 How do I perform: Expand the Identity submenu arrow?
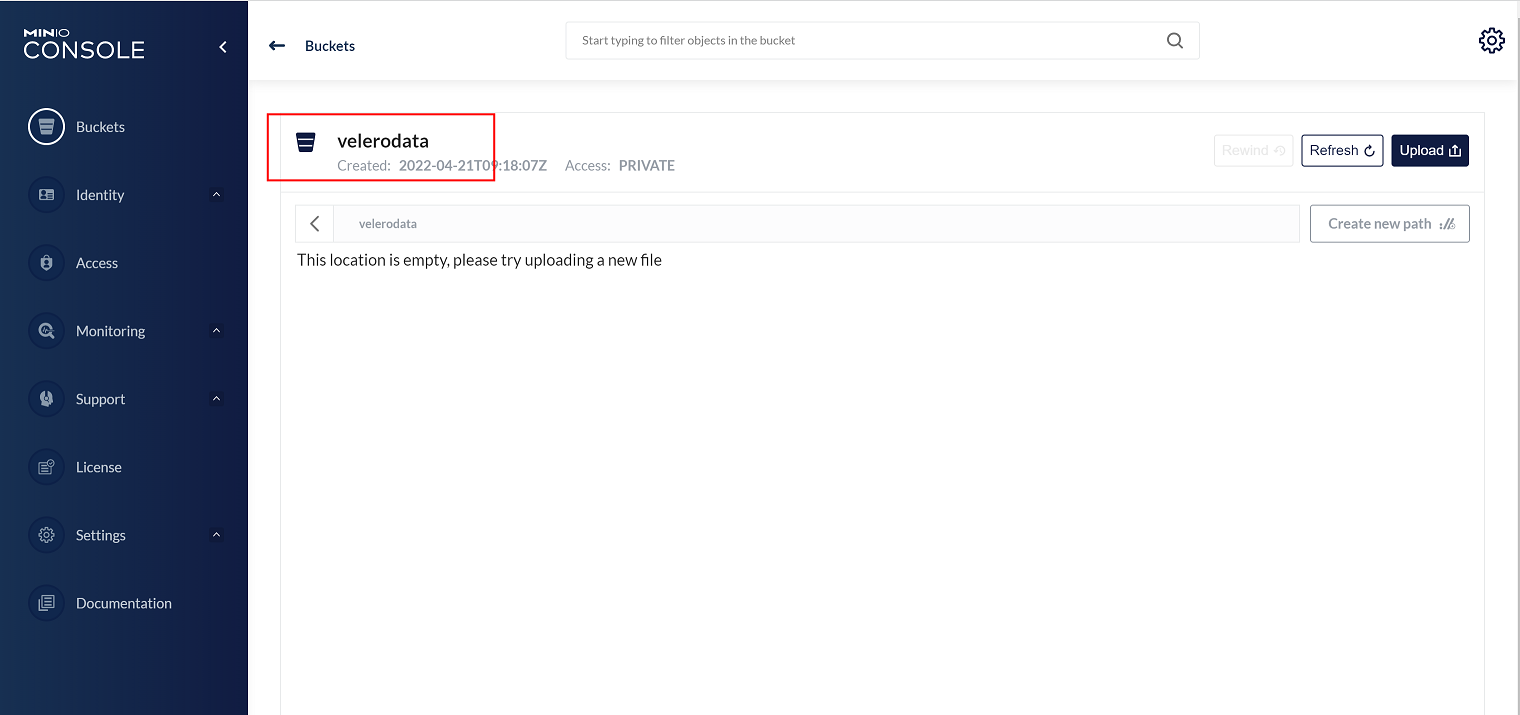coord(217,195)
